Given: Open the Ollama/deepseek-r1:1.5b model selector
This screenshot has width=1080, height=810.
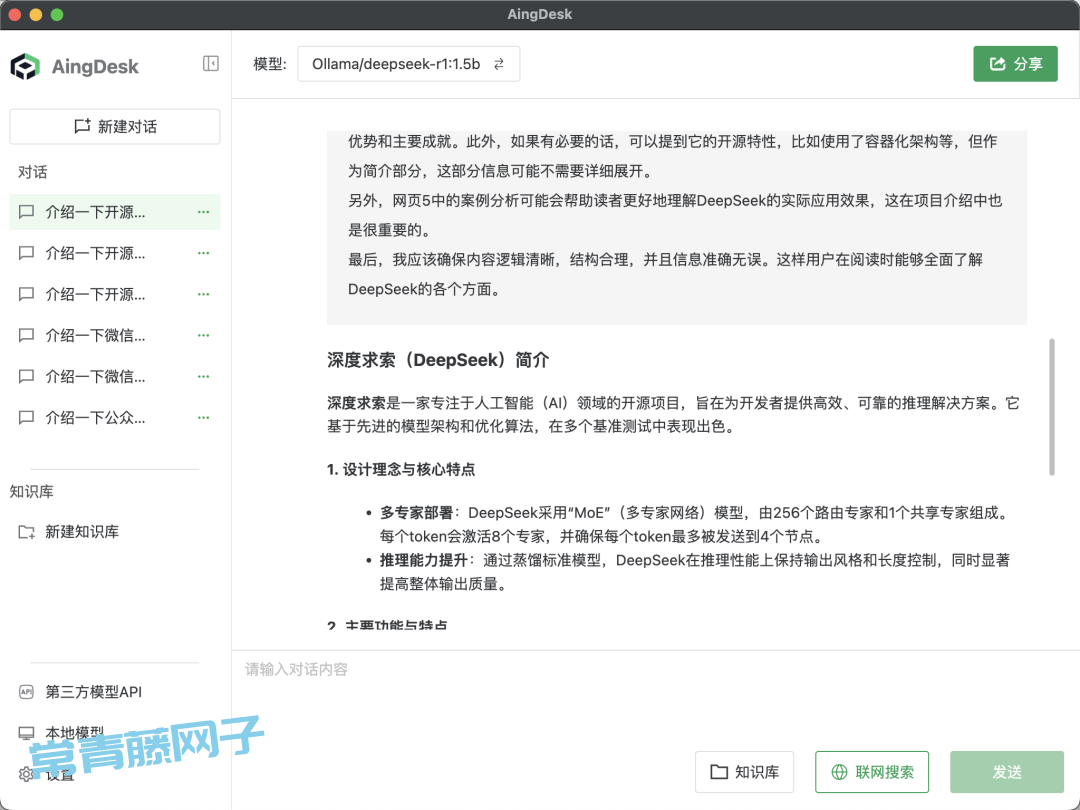Looking at the screenshot, I should 408,64.
